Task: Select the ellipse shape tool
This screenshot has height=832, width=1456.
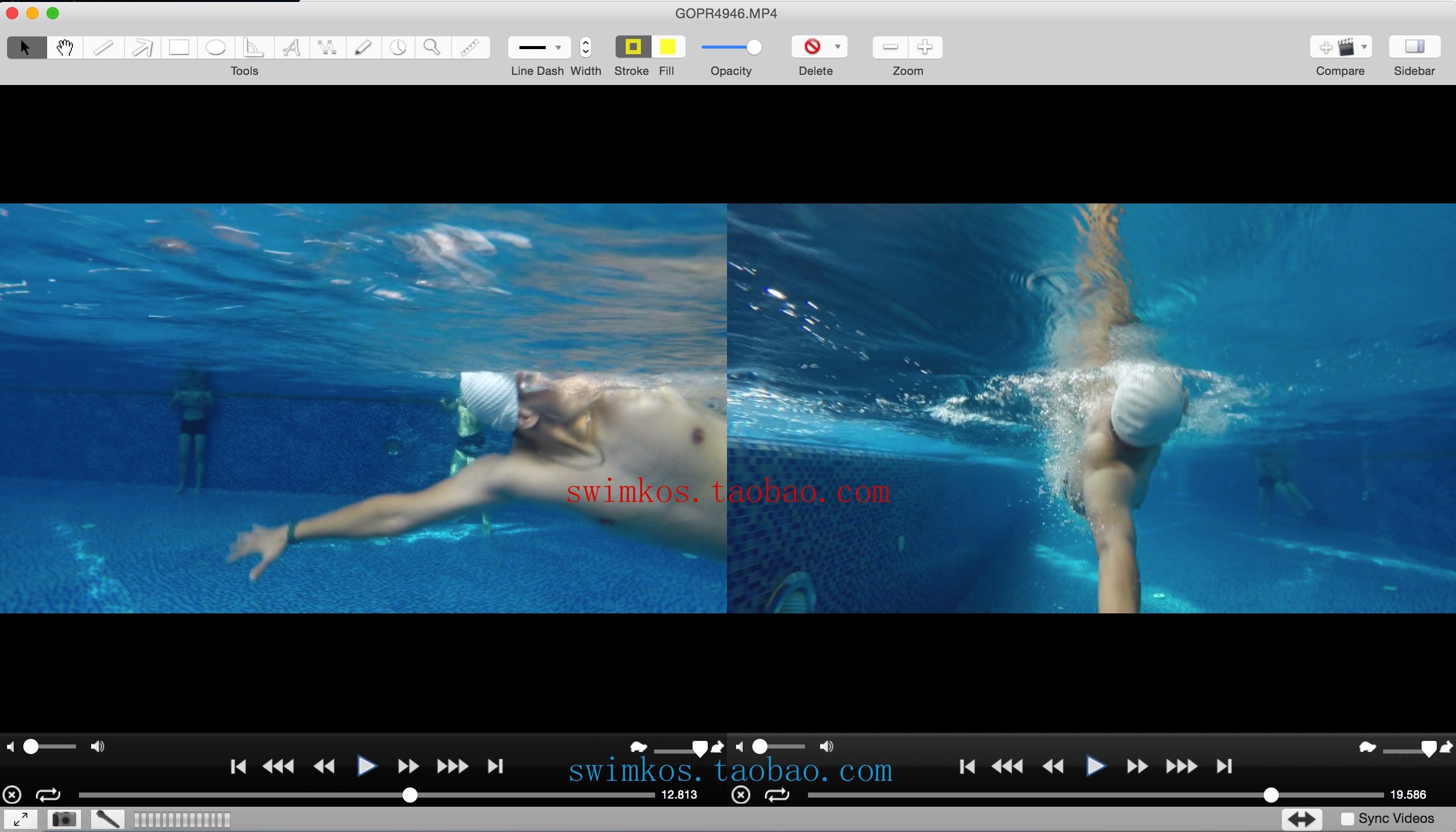Action: 216,48
